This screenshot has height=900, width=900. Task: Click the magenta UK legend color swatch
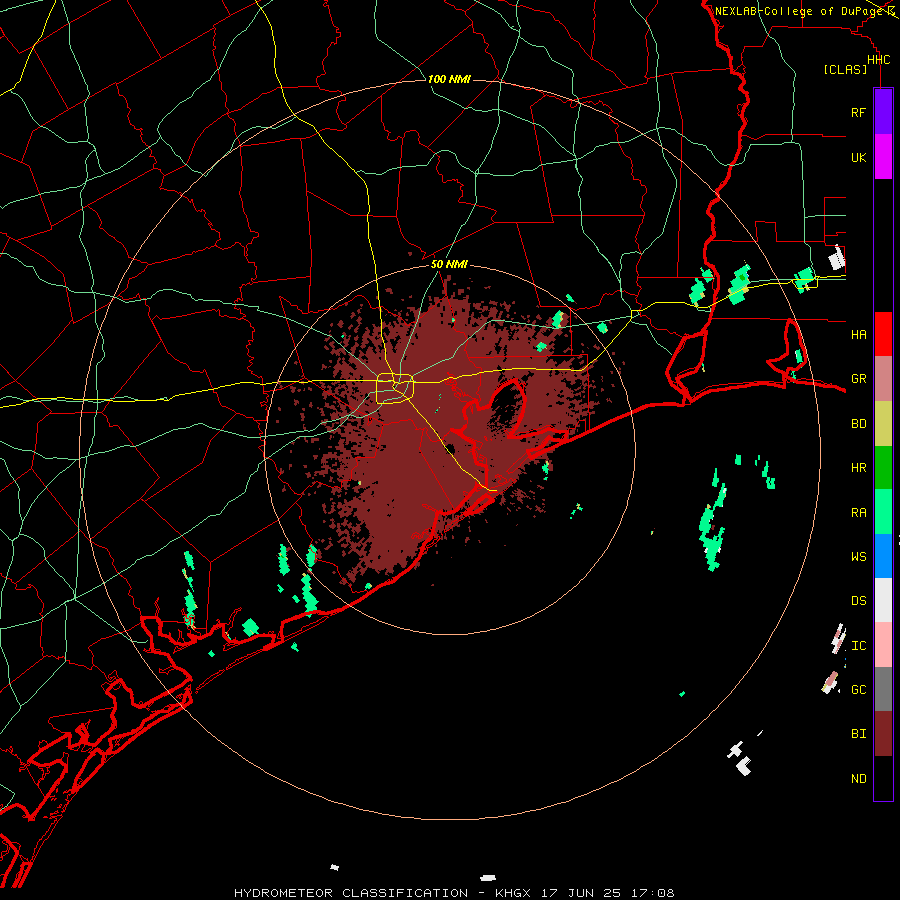click(883, 157)
